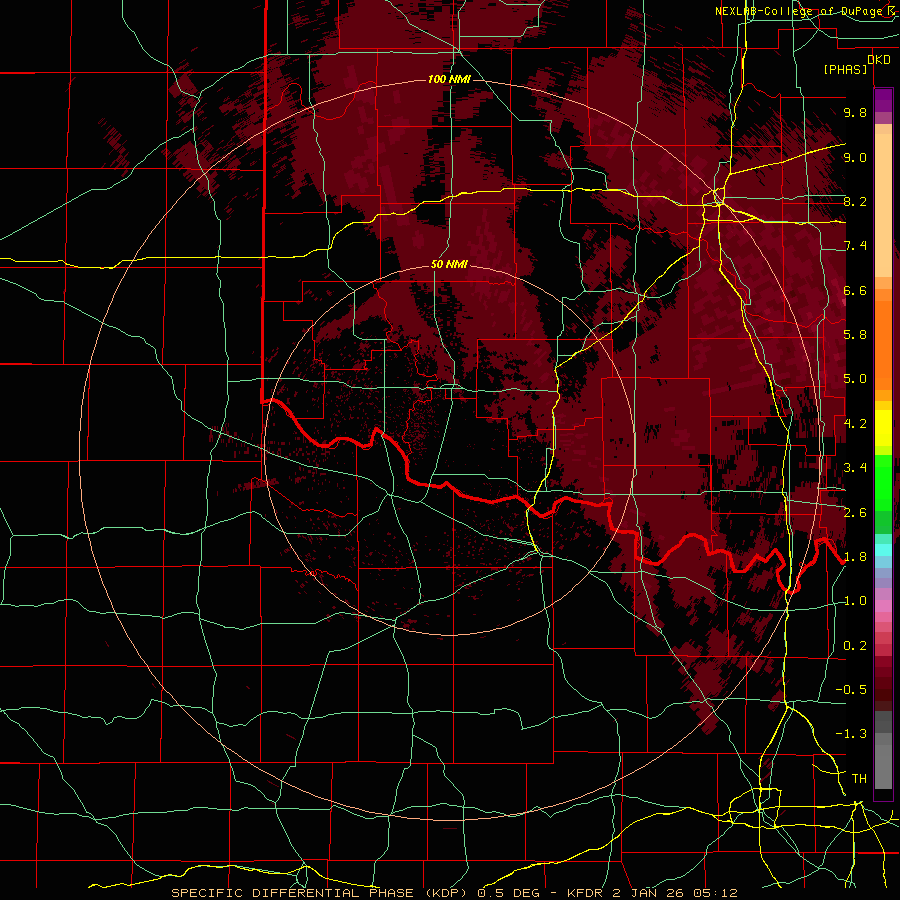Click the 1.0 legend value
Screen dimensions: 900x900
[x=855, y=601]
